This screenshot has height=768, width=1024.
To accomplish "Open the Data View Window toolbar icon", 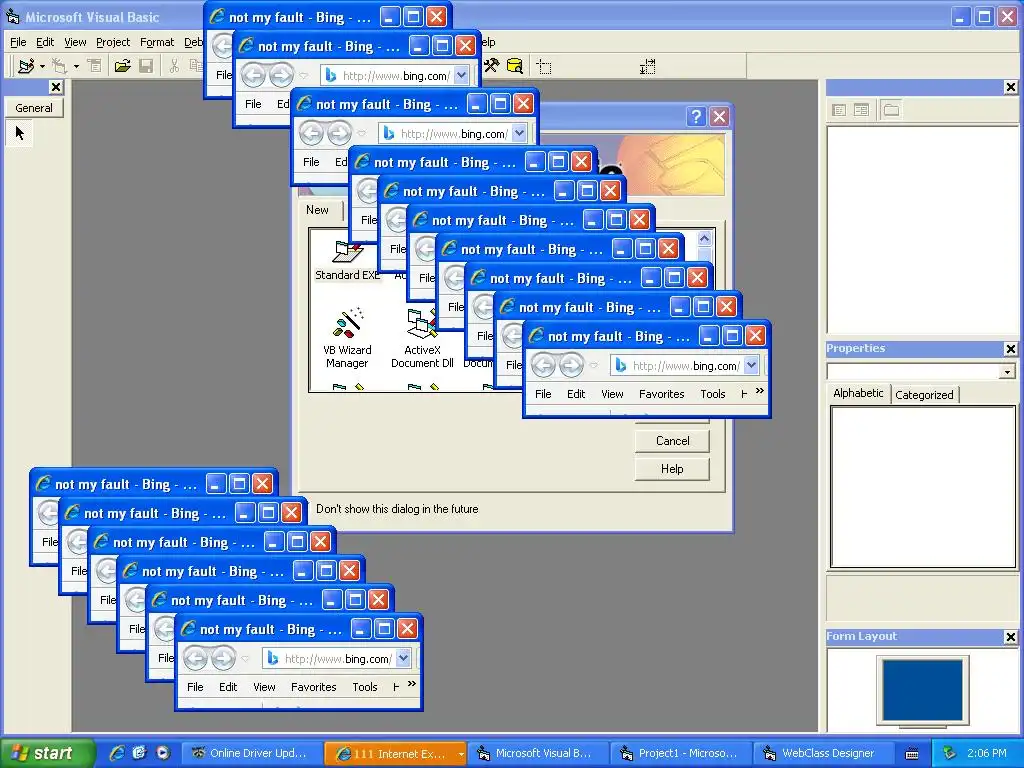I will [515, 66].
